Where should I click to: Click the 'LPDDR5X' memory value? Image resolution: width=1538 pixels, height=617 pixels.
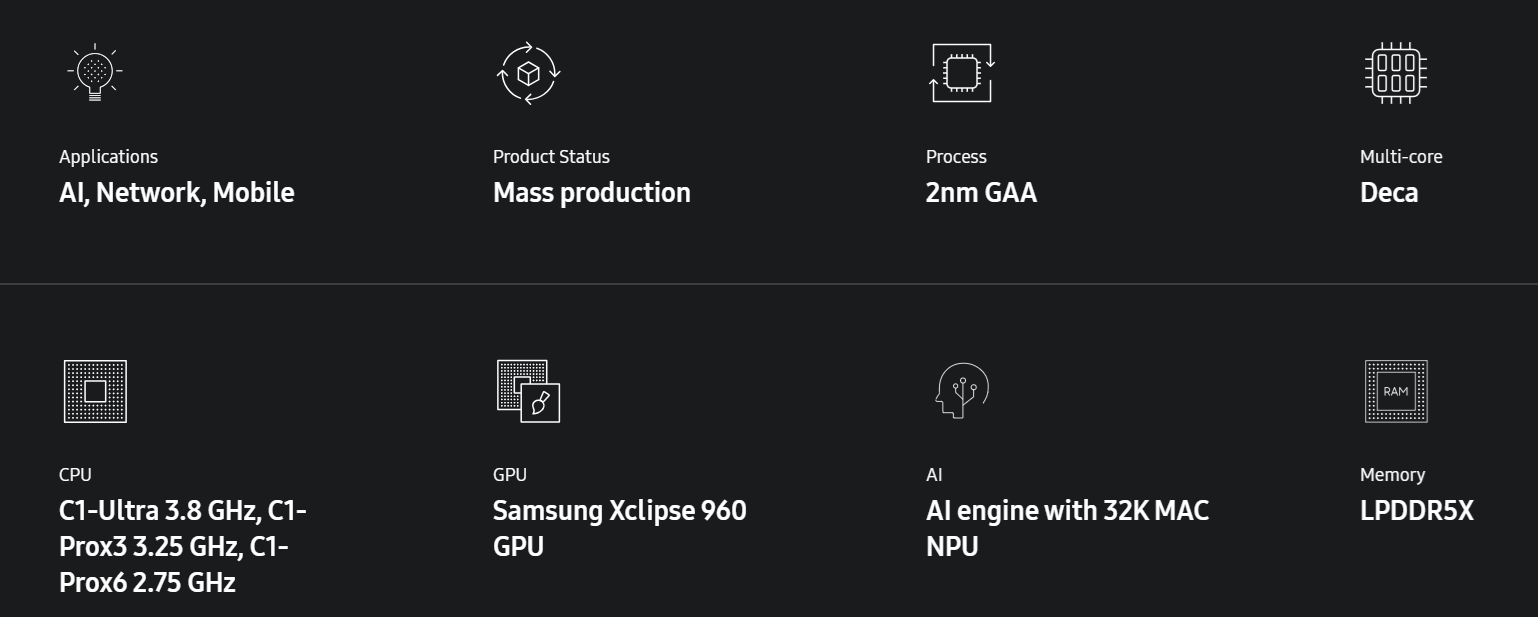pyautogui.click(x=1416, y=511)
